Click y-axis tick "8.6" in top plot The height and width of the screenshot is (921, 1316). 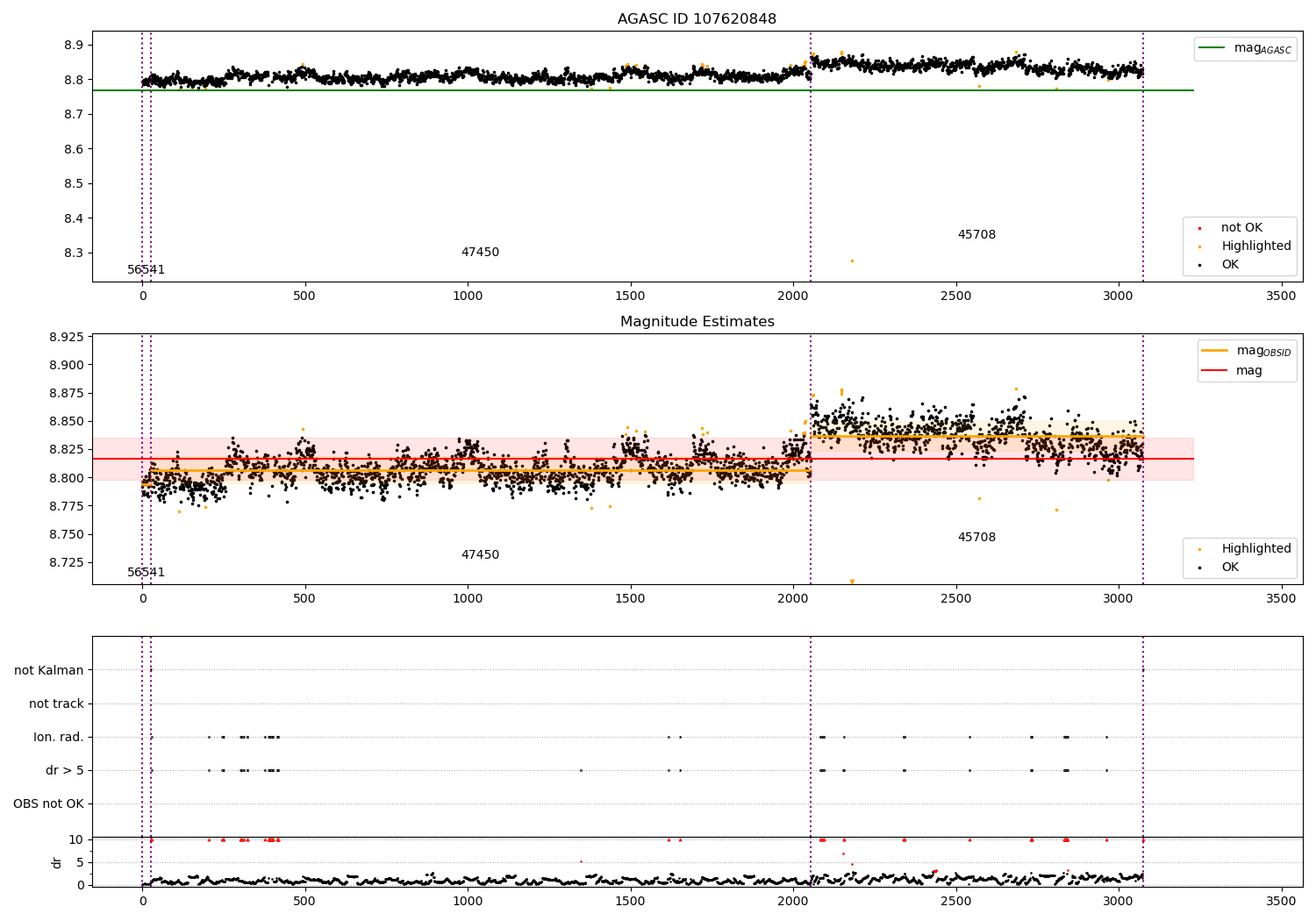[75, 149]
